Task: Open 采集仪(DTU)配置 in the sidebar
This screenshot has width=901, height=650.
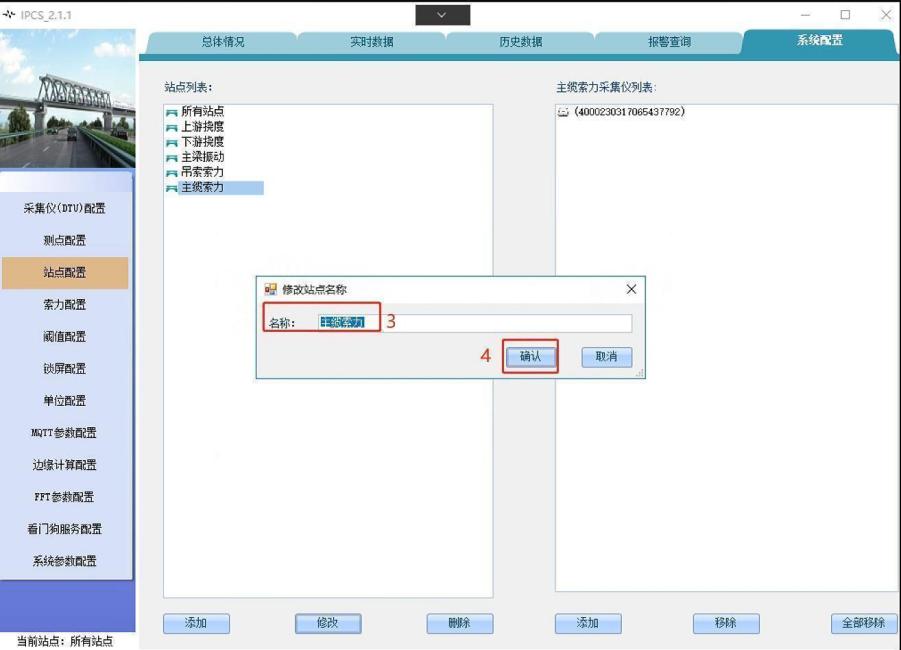Action: tap(65, 208)
